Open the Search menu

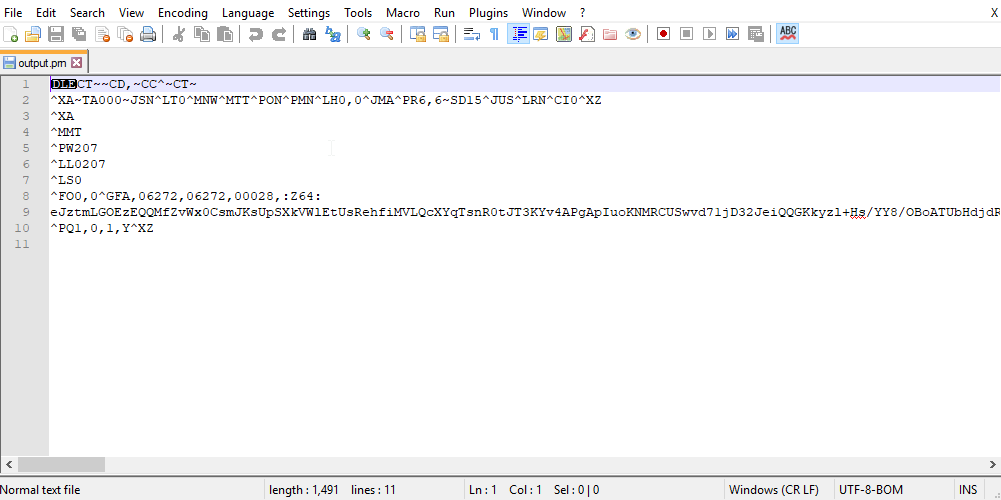point(87,13)
